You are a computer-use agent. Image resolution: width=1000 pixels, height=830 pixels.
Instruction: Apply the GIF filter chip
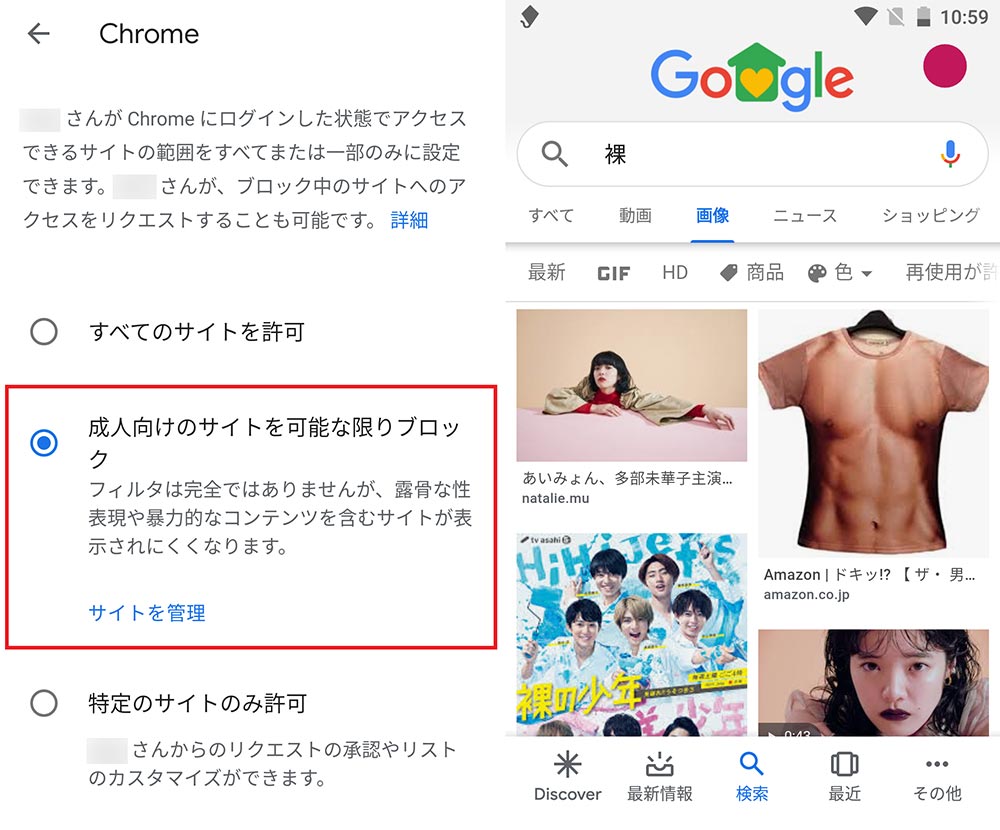(x=614, y=274)
